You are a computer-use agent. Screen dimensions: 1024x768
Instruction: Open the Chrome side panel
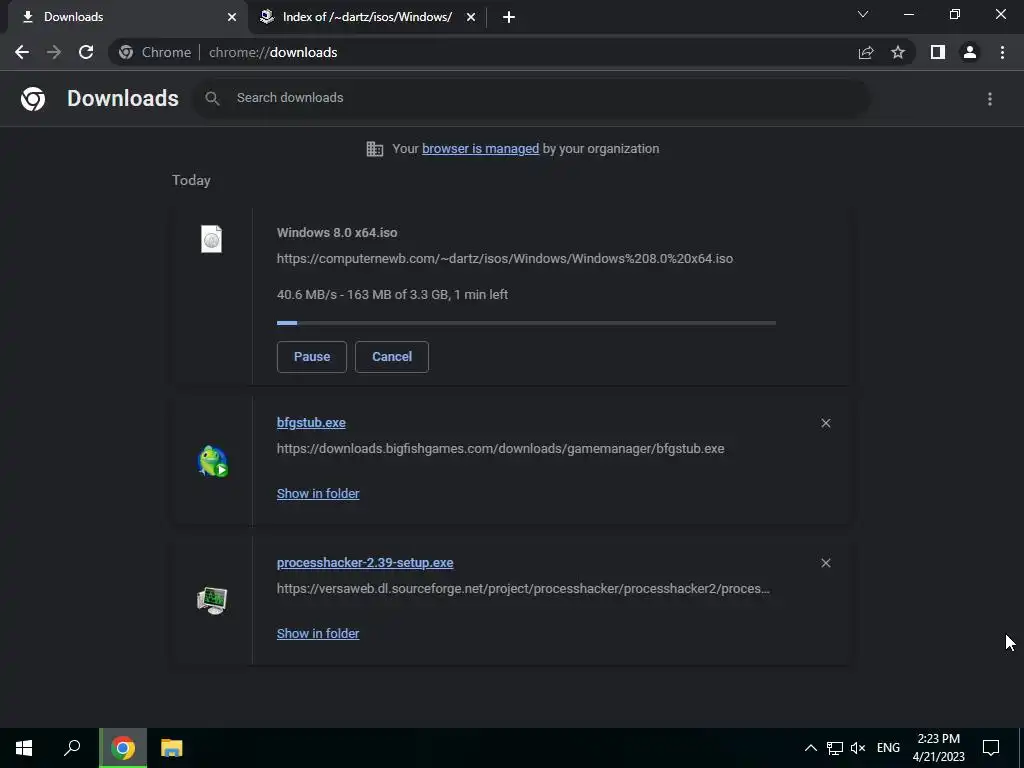click(938, 52)
